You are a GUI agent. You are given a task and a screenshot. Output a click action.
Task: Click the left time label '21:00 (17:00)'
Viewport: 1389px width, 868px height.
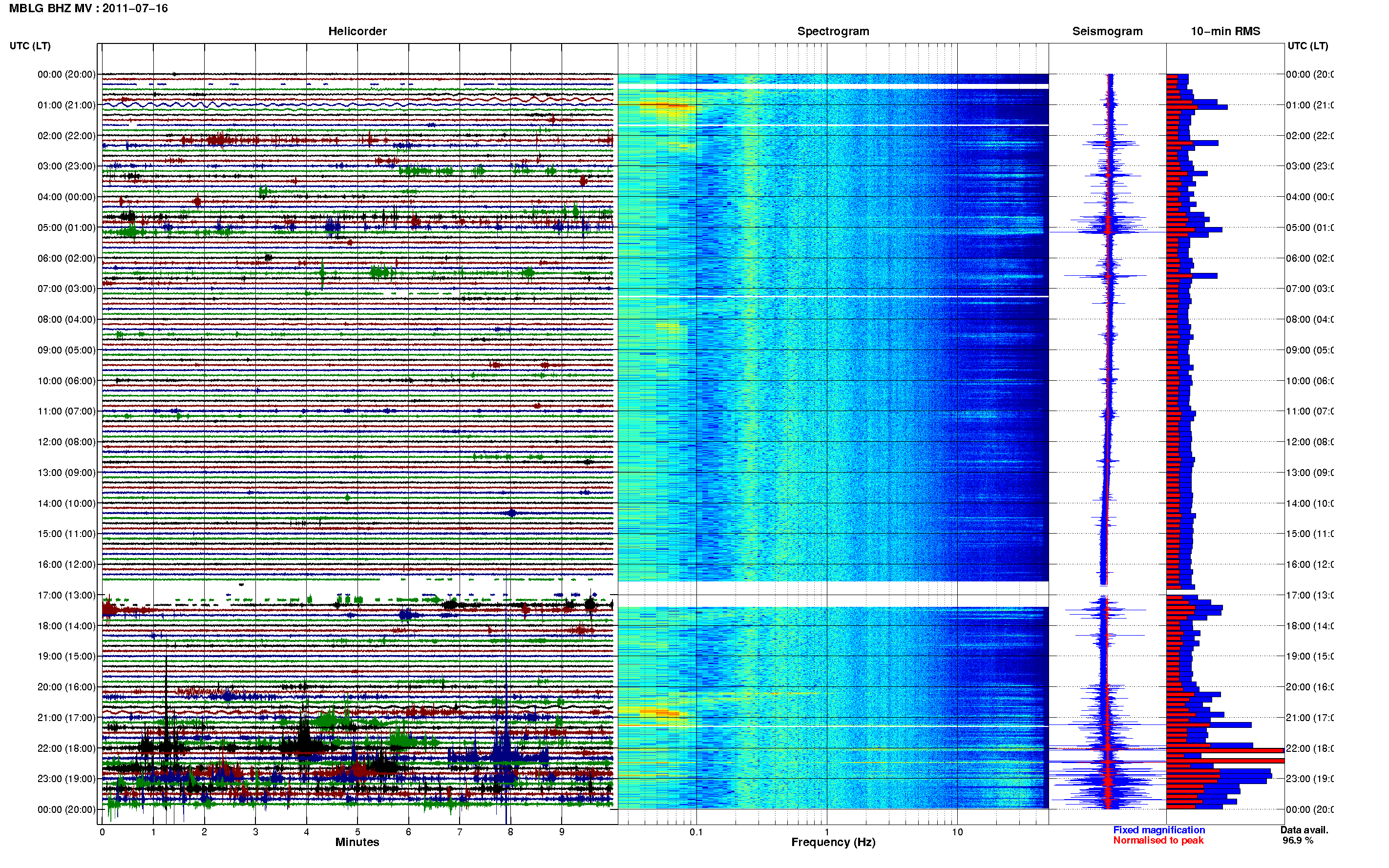pos(66,717)
